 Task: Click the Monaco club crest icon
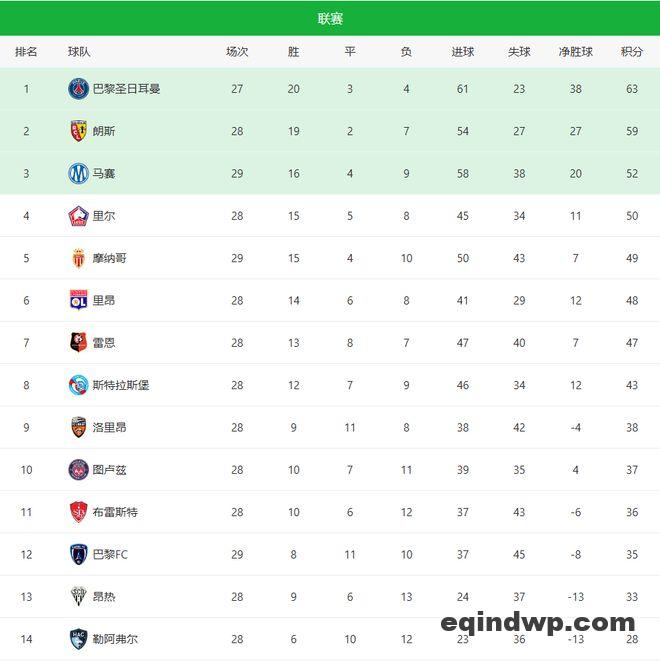[78, 258]
